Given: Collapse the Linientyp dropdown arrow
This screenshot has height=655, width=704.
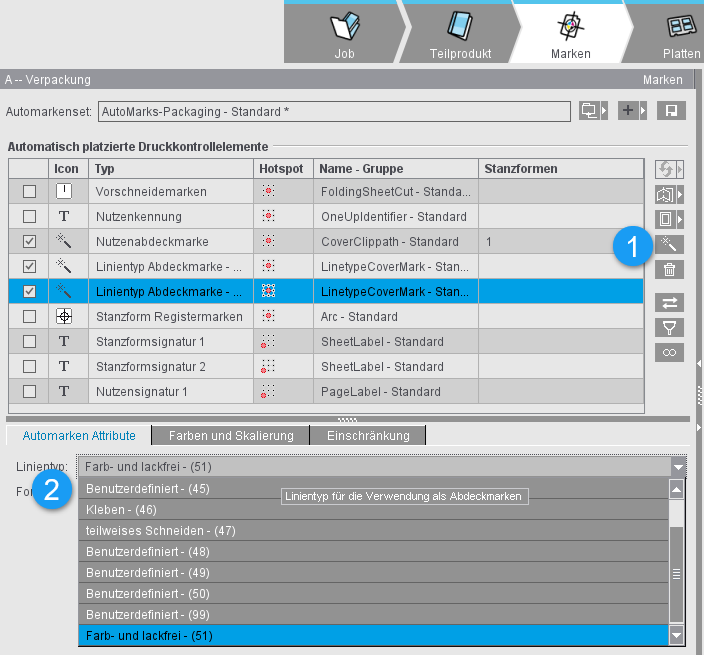Looking at the screenshot, I should [x=679, y=466].
